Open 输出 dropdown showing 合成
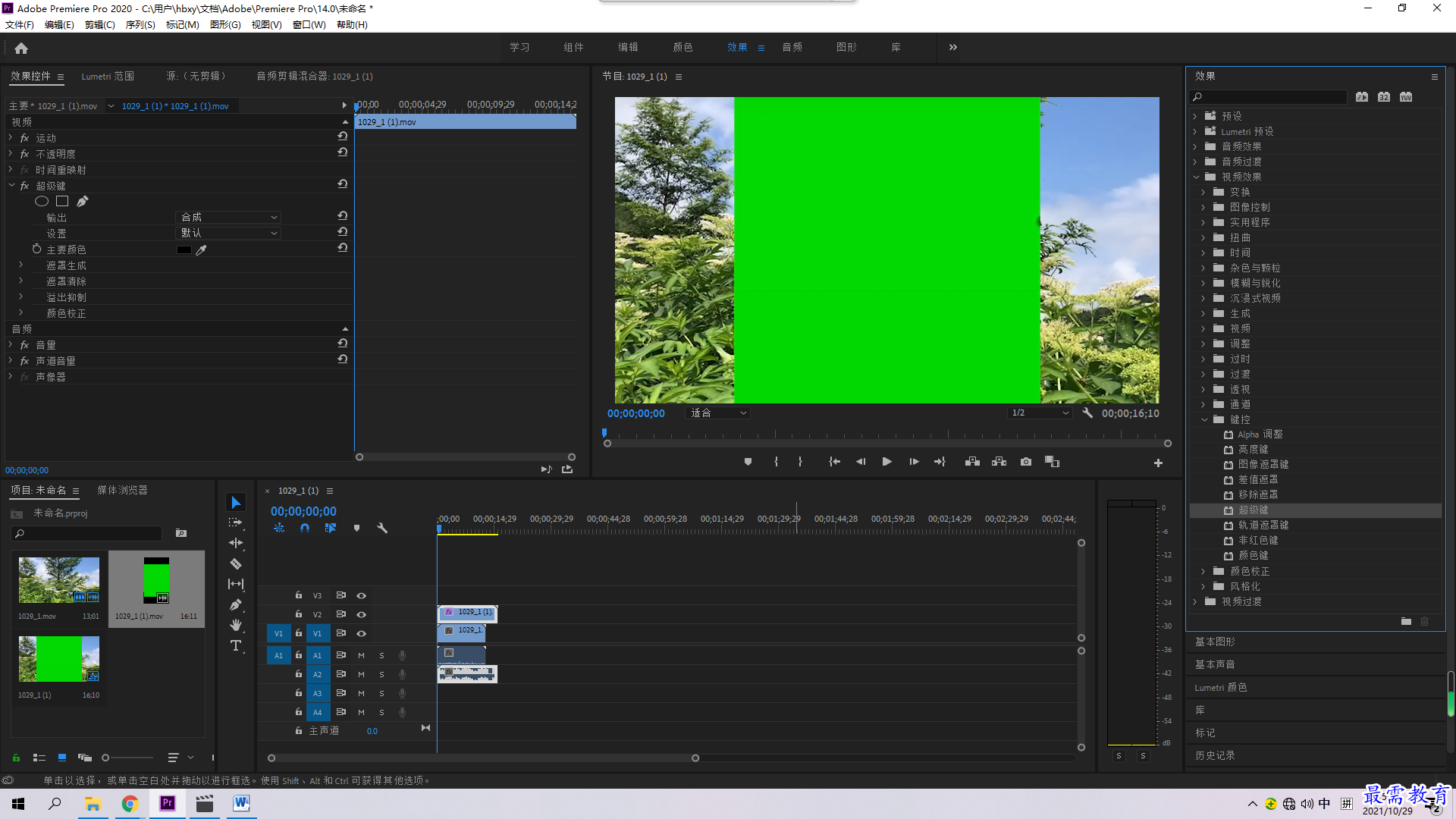Screen dimensions: 1456x819 point(227,217)
